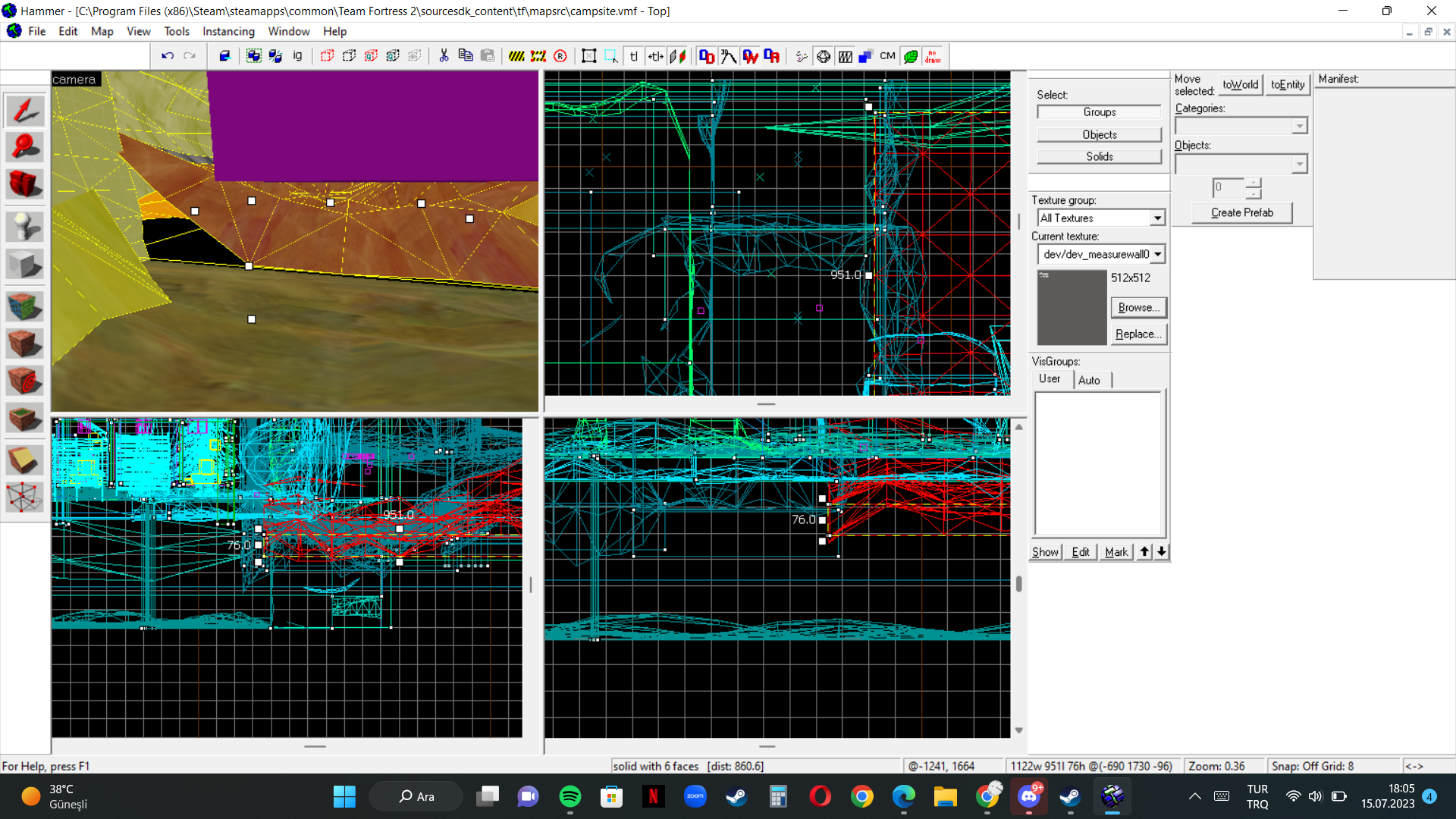The image size is (1456, 819).
Task: Copy selection using toolbar copy icon
Action: point(466,56)
